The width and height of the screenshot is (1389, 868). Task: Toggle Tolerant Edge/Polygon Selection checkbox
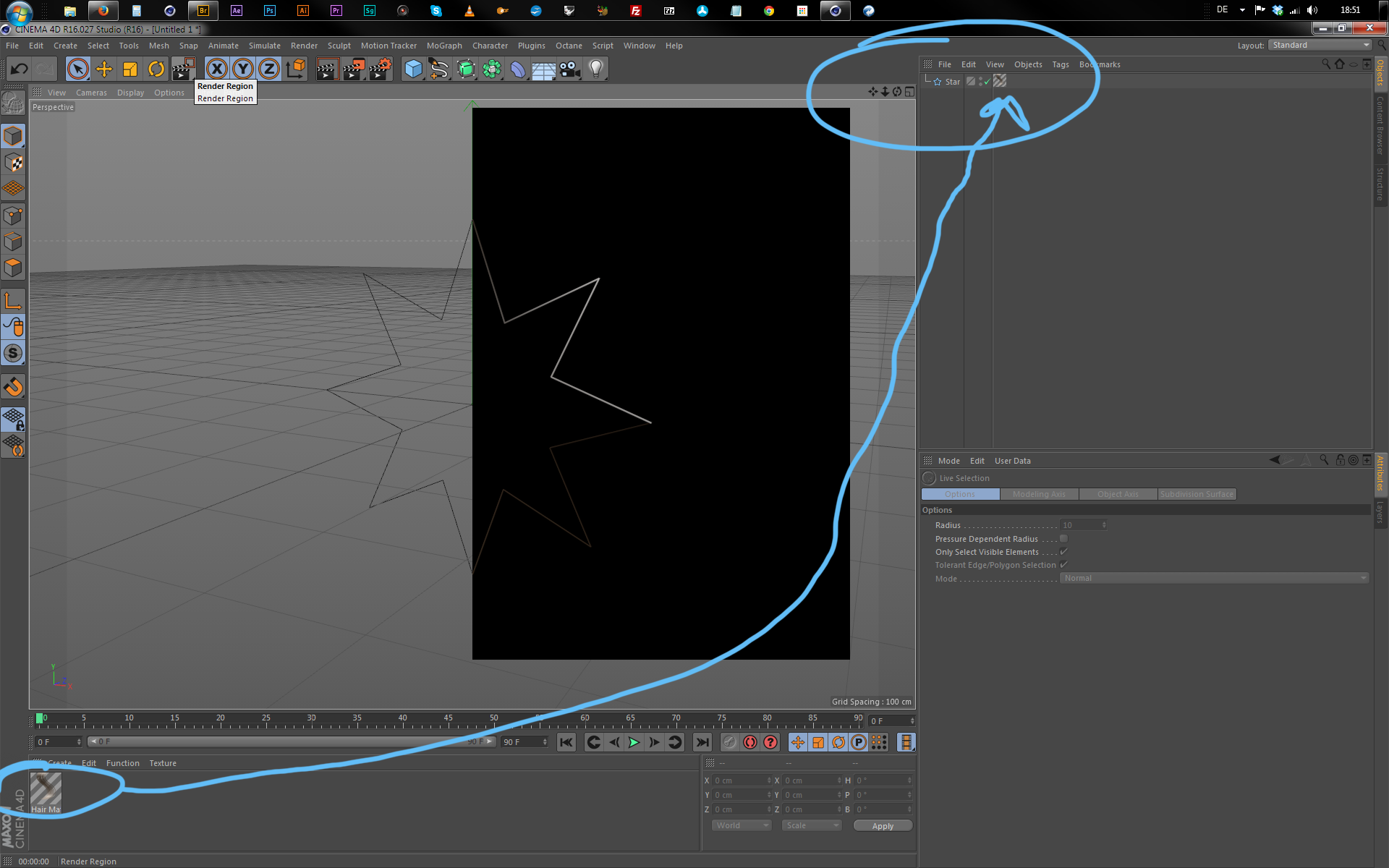1063,565
